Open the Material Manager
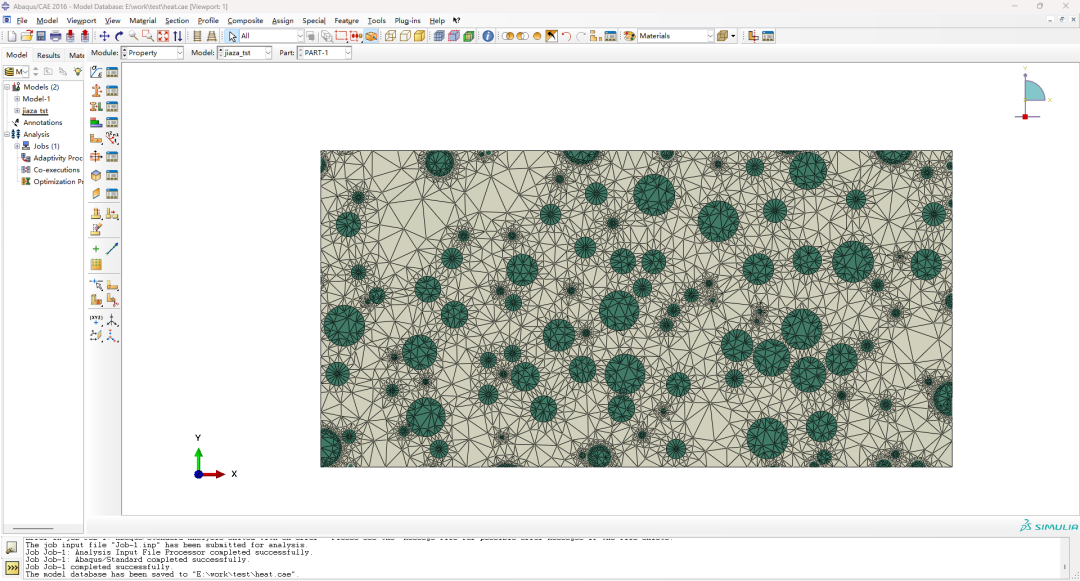The image size is (1080, 581). [112, 72]
